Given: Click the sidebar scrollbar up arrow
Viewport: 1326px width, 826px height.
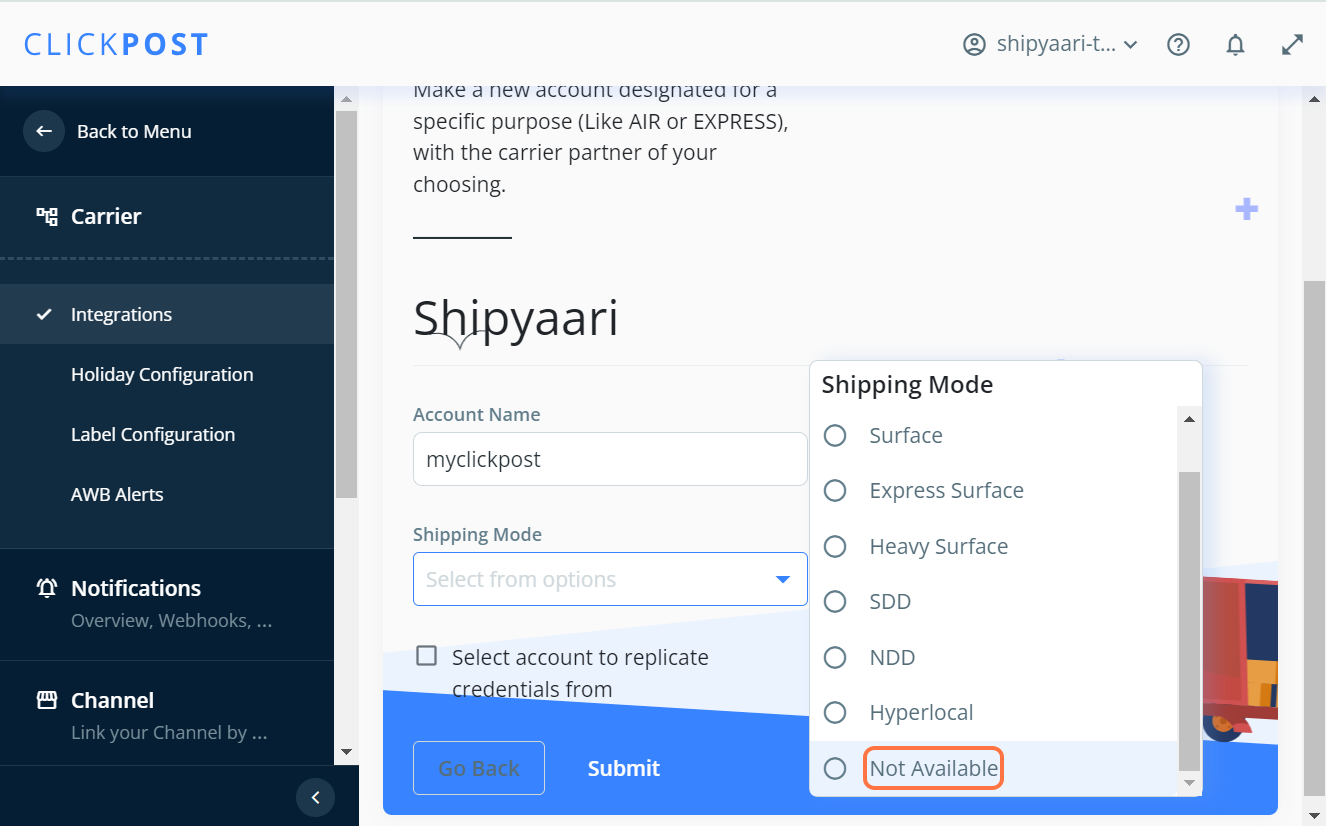Looking at the screenshot, I should pyautogui.click(x=346, y=99).
